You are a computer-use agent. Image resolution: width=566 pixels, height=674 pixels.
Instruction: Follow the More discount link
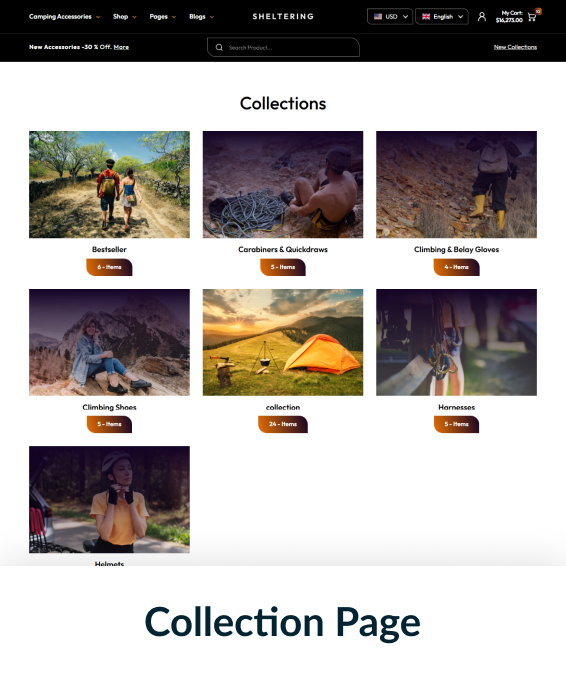(121, 47)
